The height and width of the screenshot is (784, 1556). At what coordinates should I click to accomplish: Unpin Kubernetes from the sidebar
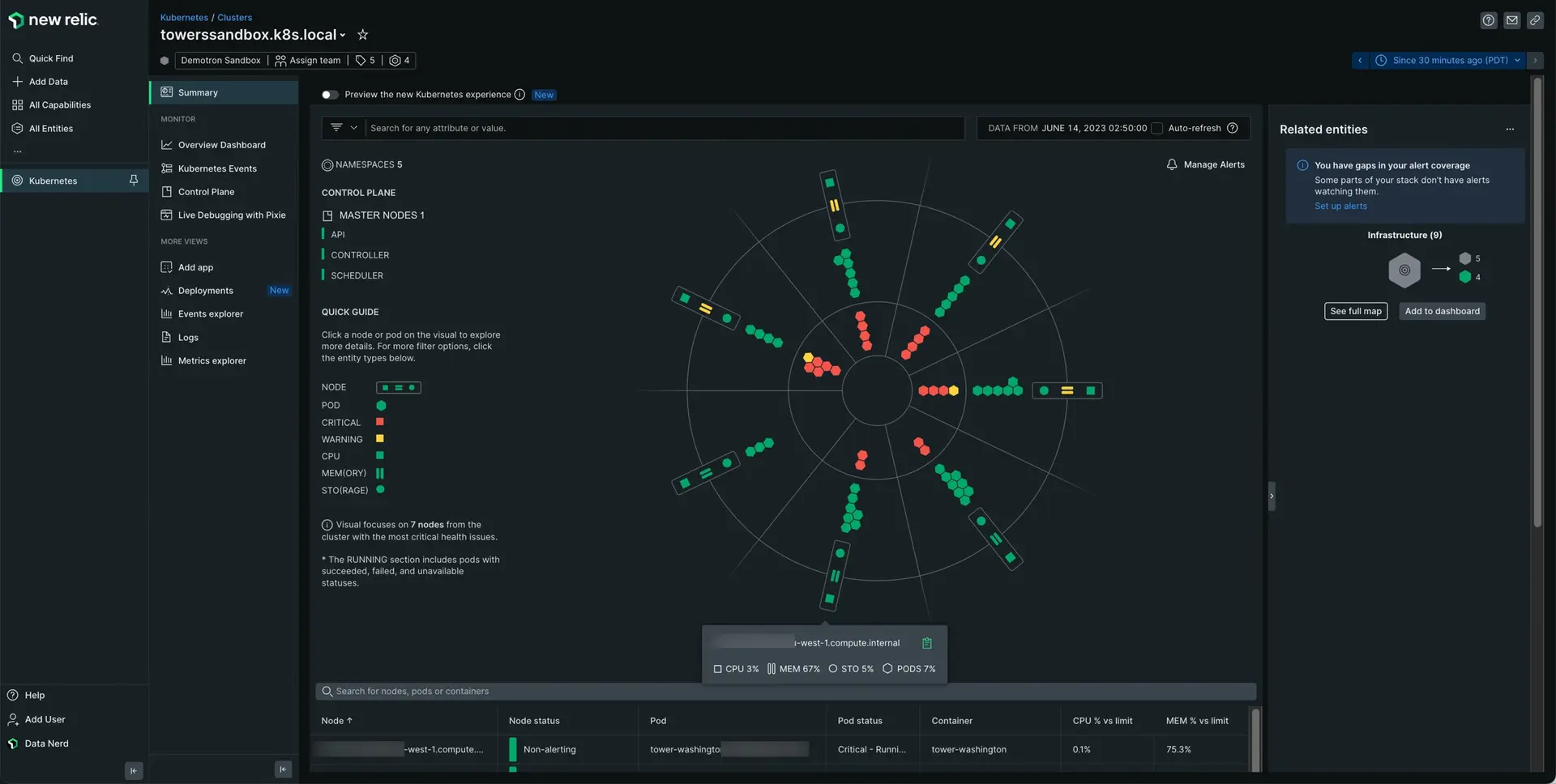[x=134, y=180]
